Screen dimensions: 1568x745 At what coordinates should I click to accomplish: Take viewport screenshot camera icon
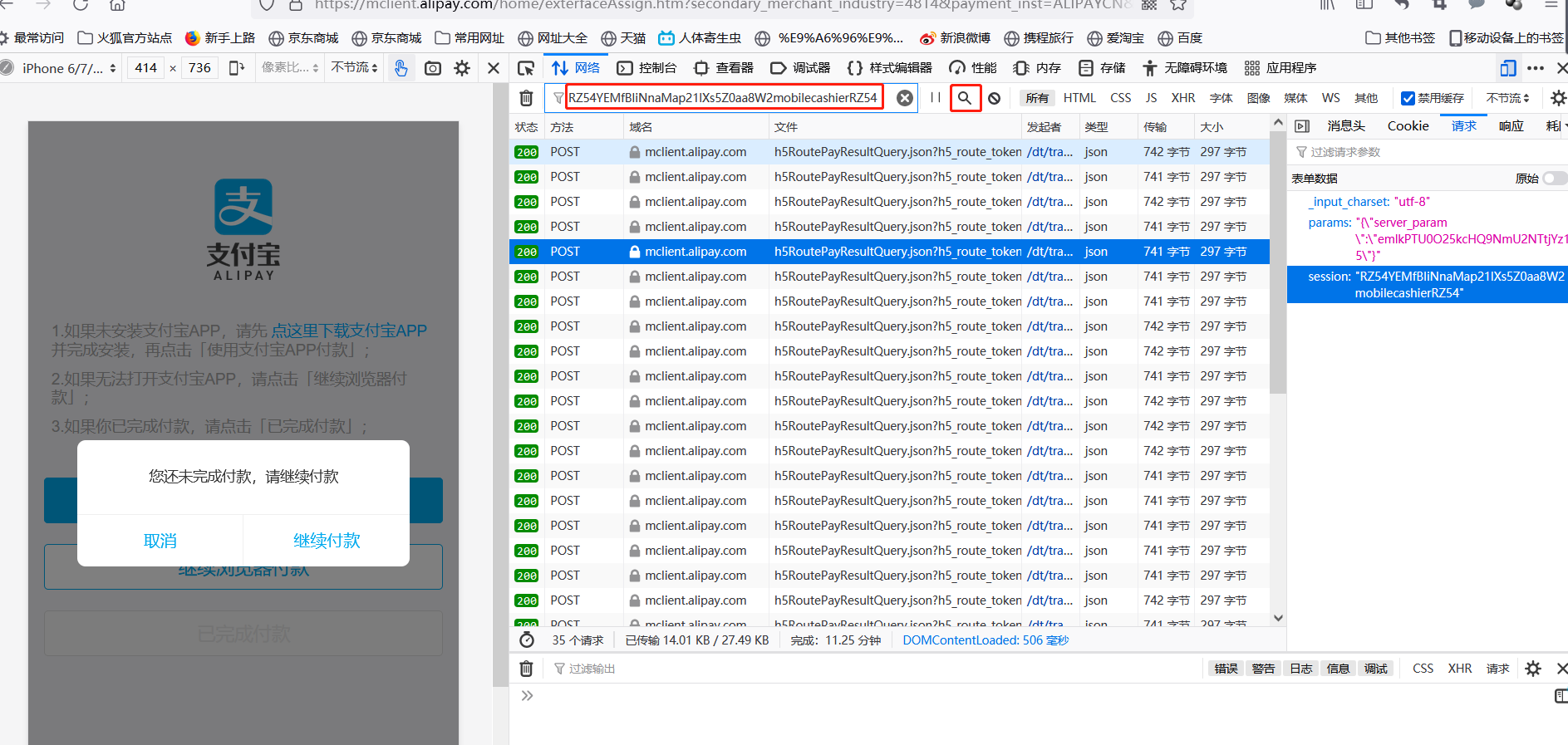tap(433, 68)
